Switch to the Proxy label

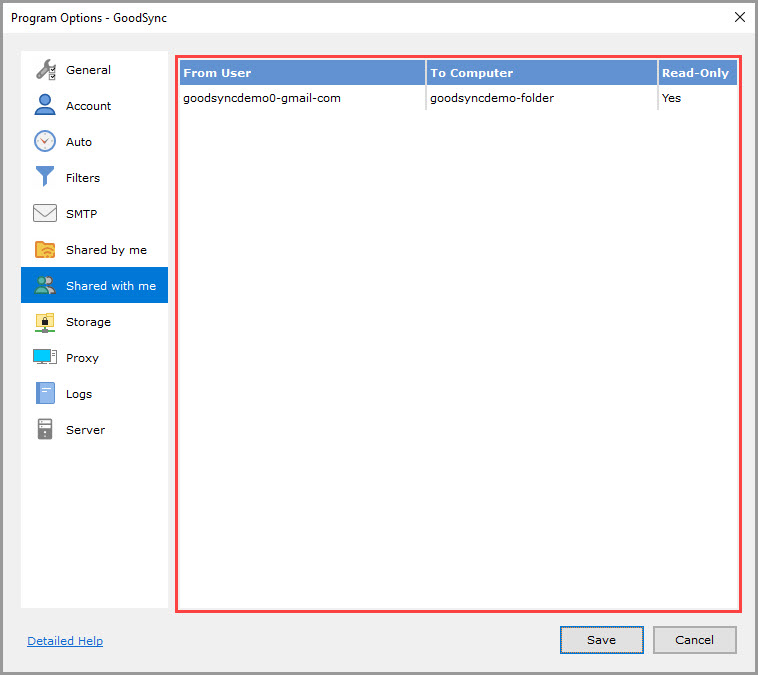82,358
